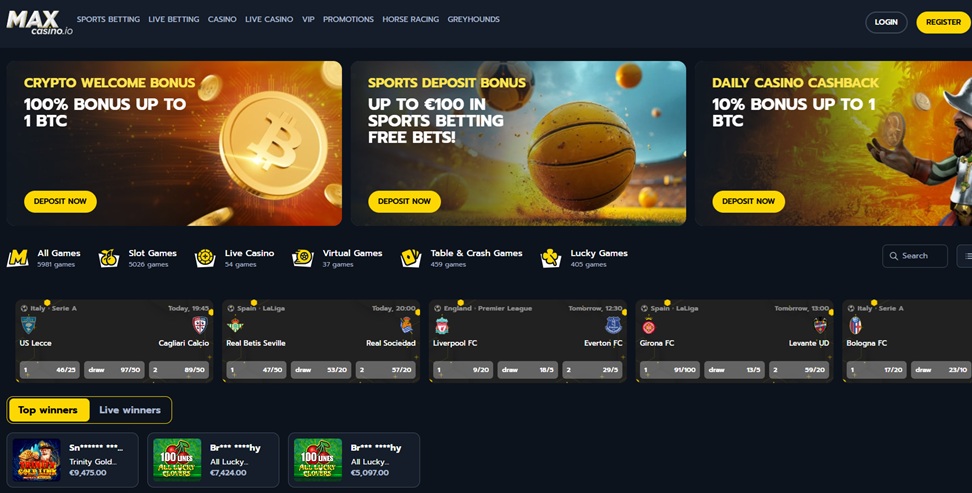Open the Live Casino roulette icon
Image resolution: width=972 pixels, height=493 pixels.
(x=205, y=258)
